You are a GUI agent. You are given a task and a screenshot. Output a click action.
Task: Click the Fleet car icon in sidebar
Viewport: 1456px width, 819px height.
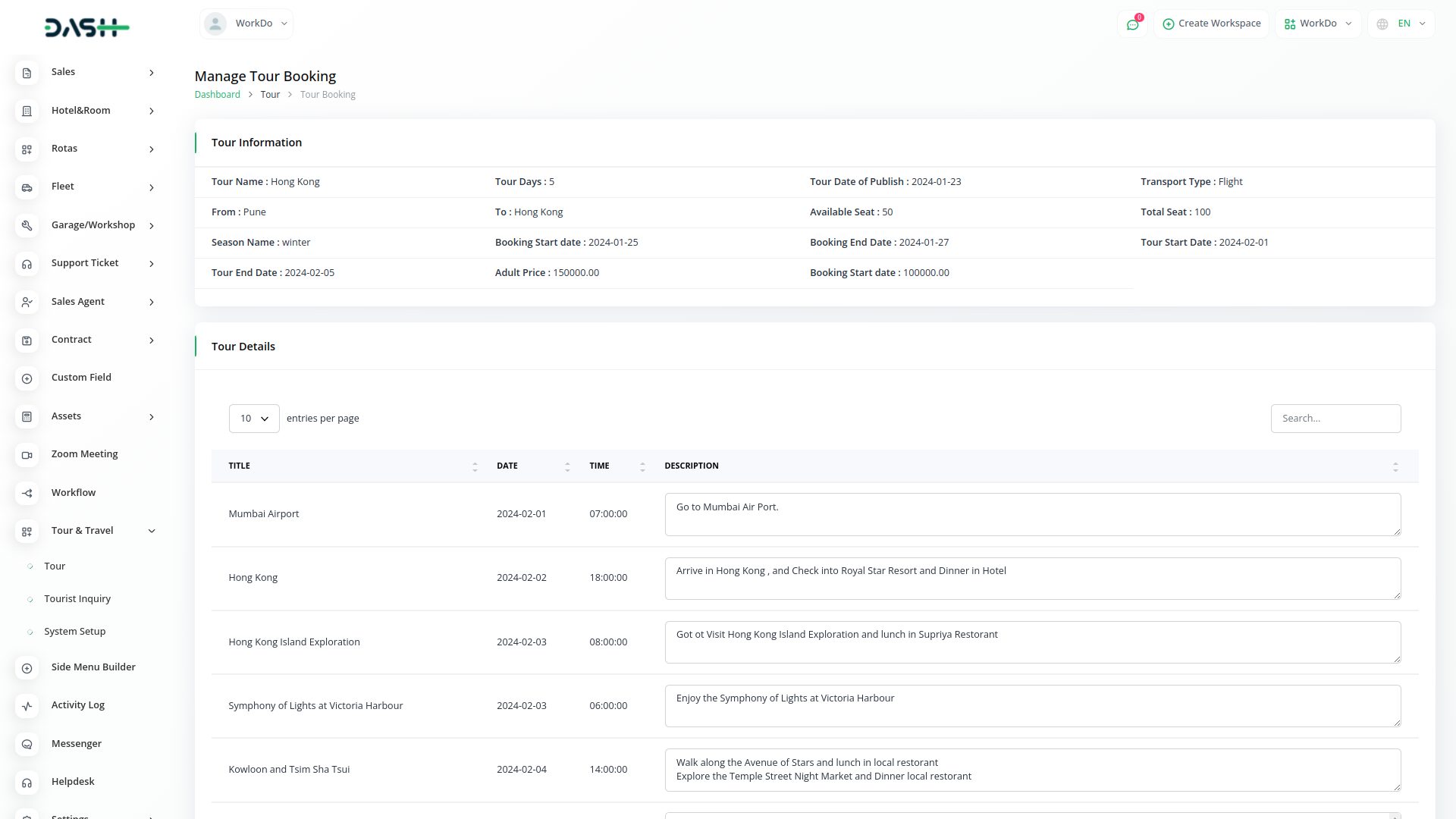[x=27, y=187]
